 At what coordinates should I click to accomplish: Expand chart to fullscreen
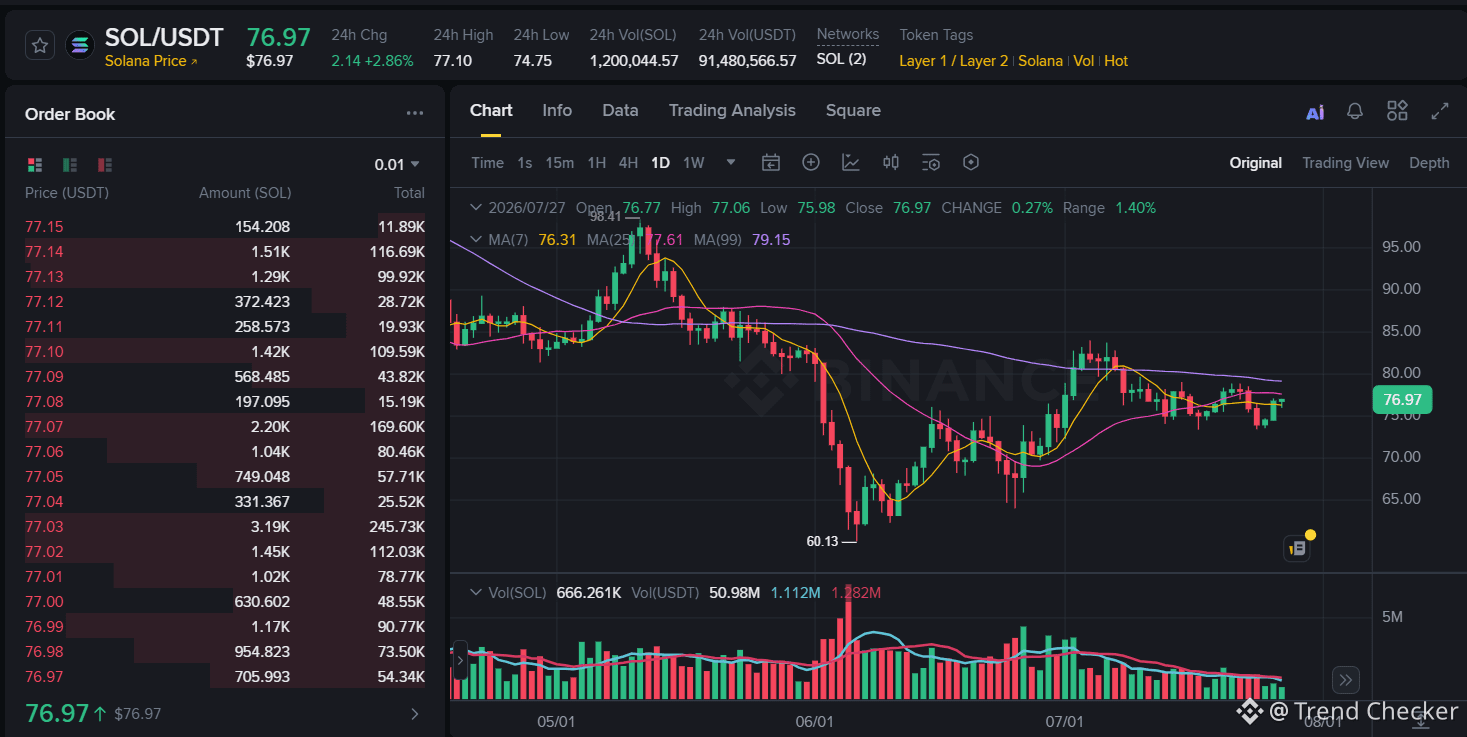1440,111
